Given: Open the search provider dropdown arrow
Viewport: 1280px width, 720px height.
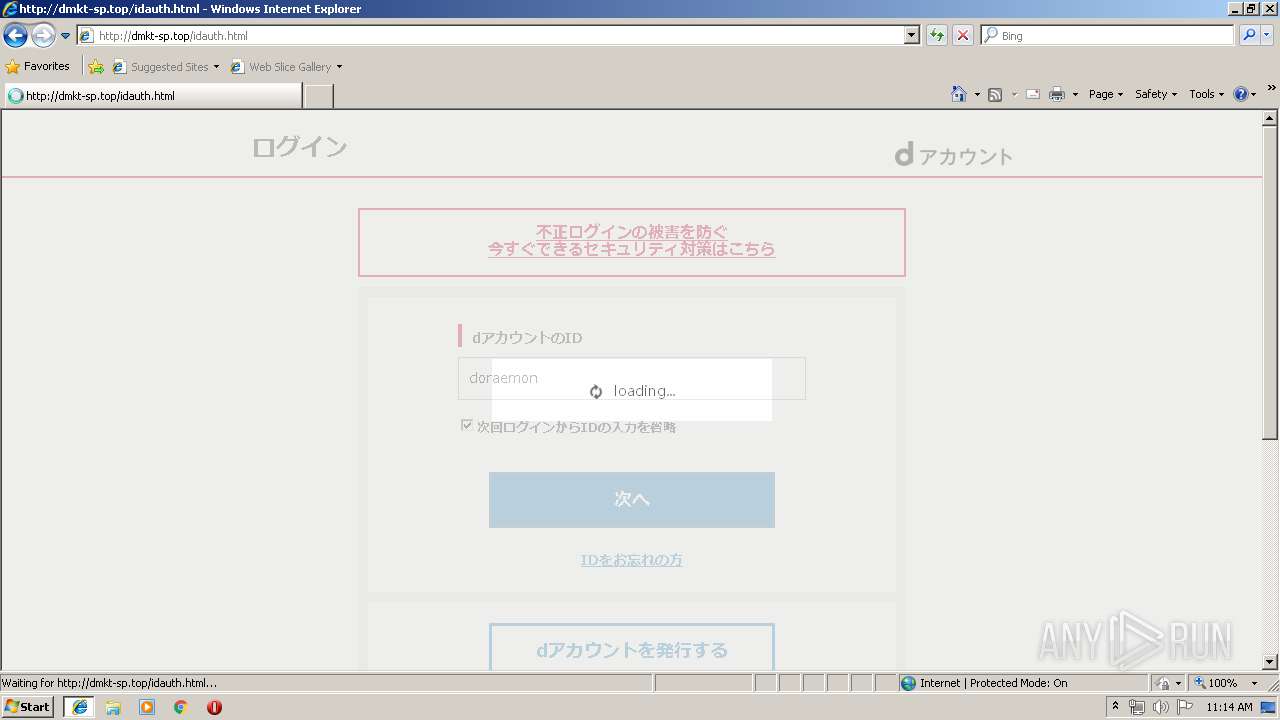Looking at the screenshot, I should coord(1267,35).
